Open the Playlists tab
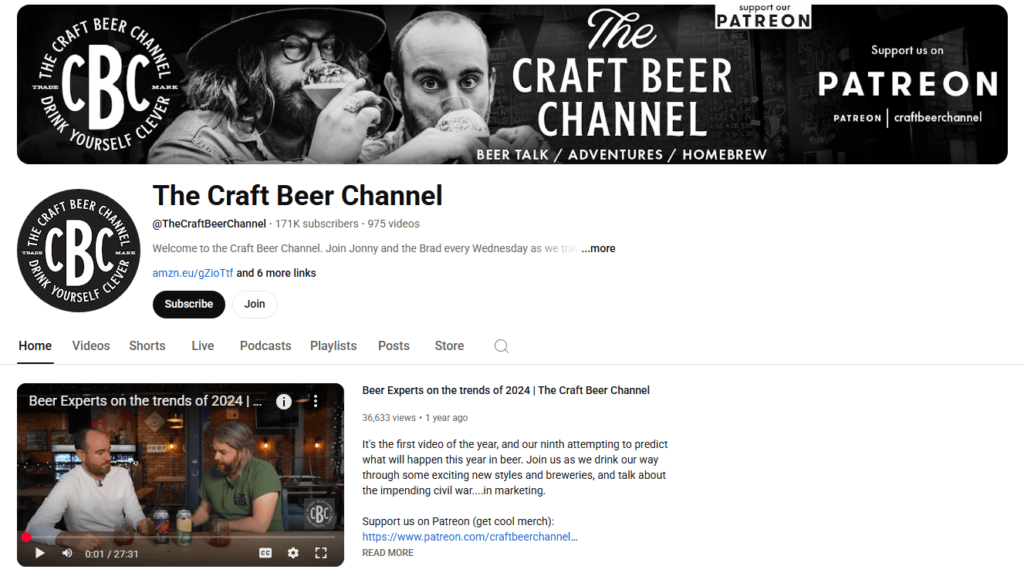Screen dimensions: 1024x576 coord(333,346)
